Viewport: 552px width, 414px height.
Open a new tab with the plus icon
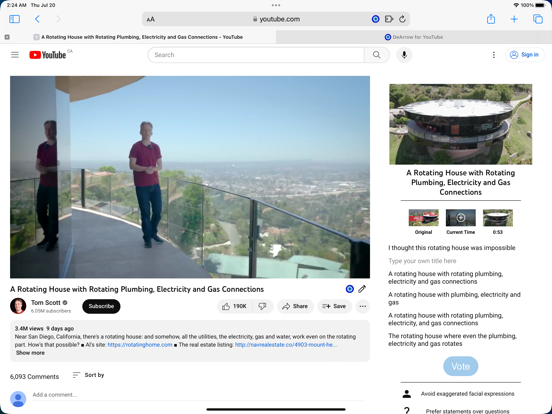(514, 19)
